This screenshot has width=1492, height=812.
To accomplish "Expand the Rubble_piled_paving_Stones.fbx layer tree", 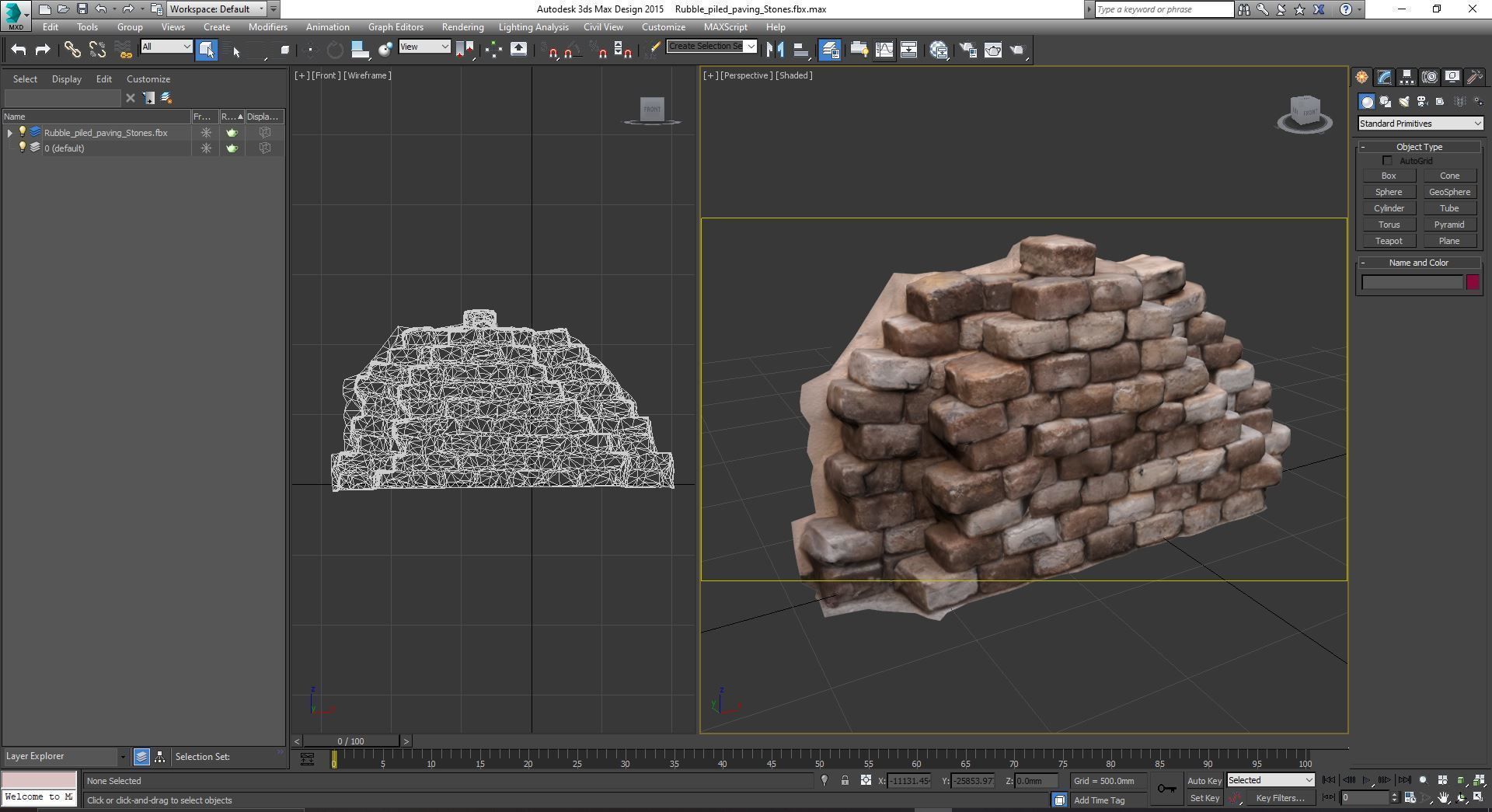I will click(x=10, y=133).
